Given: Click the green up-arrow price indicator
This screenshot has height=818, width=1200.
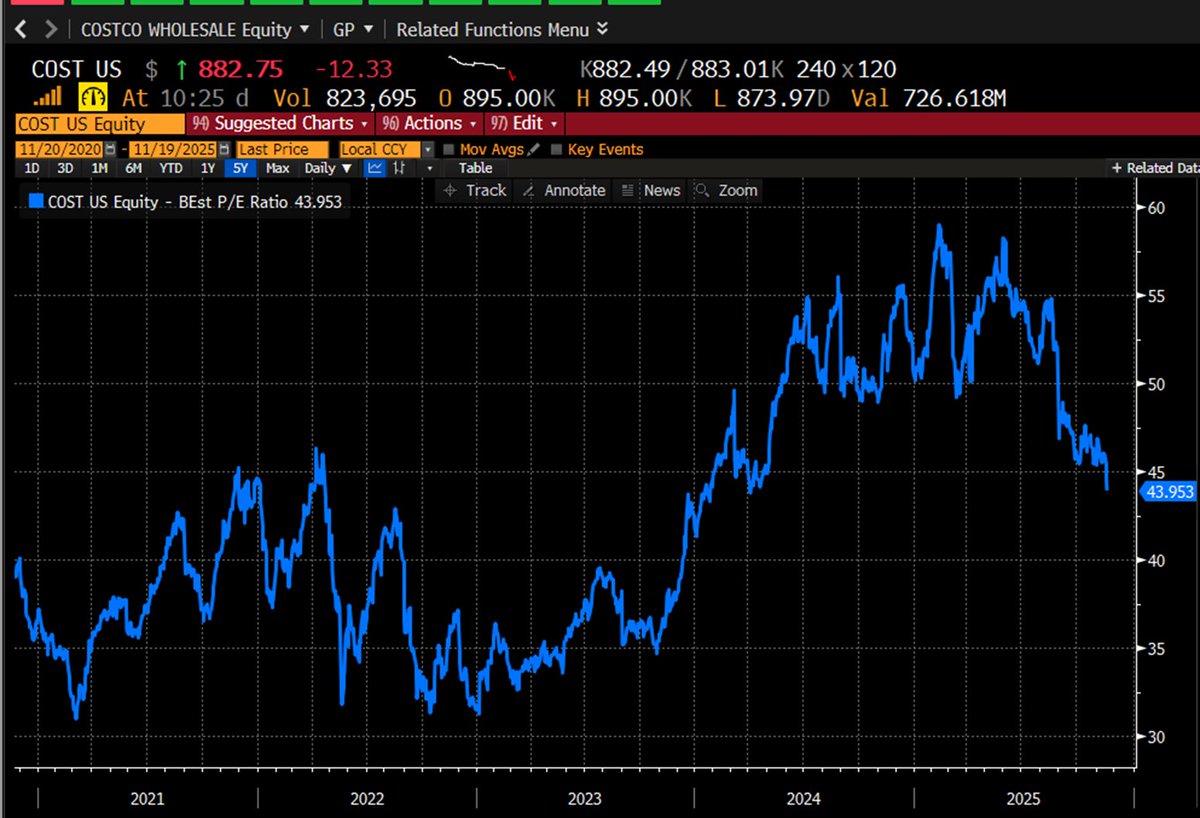Looking at the screenshot, I should [x=181, y=69].
